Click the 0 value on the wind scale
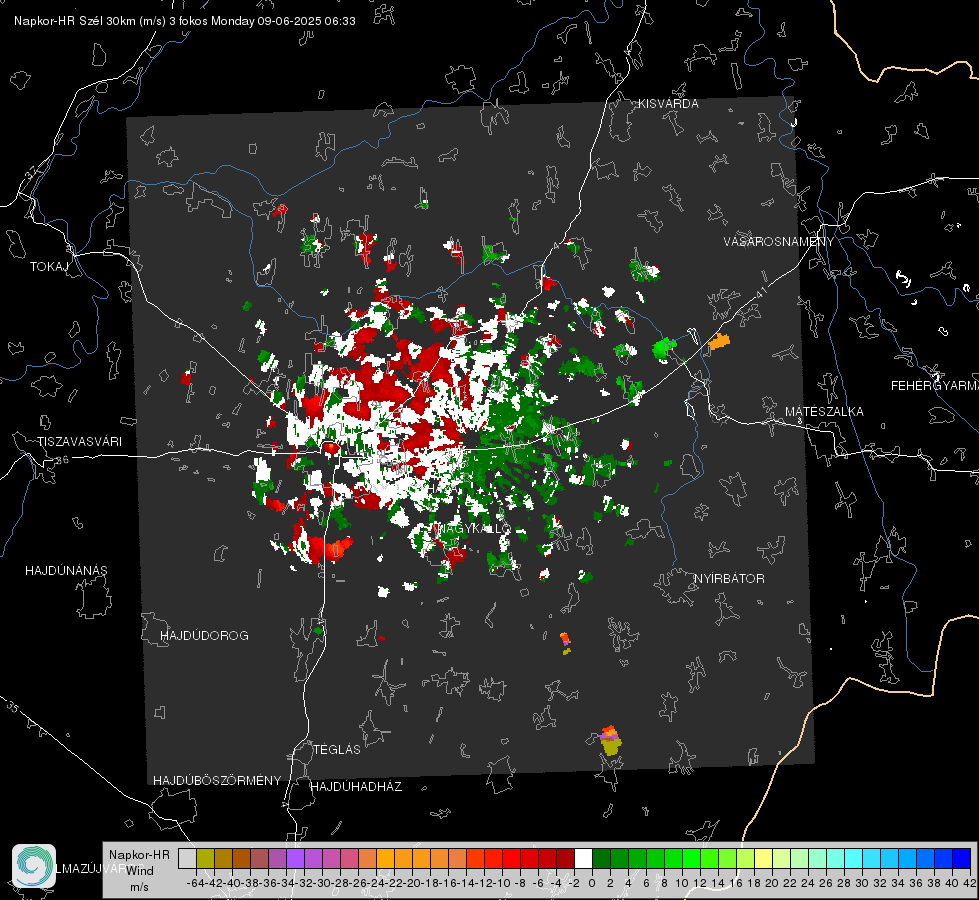Image resolution: width=979 pixels, height=900 pixels. click(592, 883)
